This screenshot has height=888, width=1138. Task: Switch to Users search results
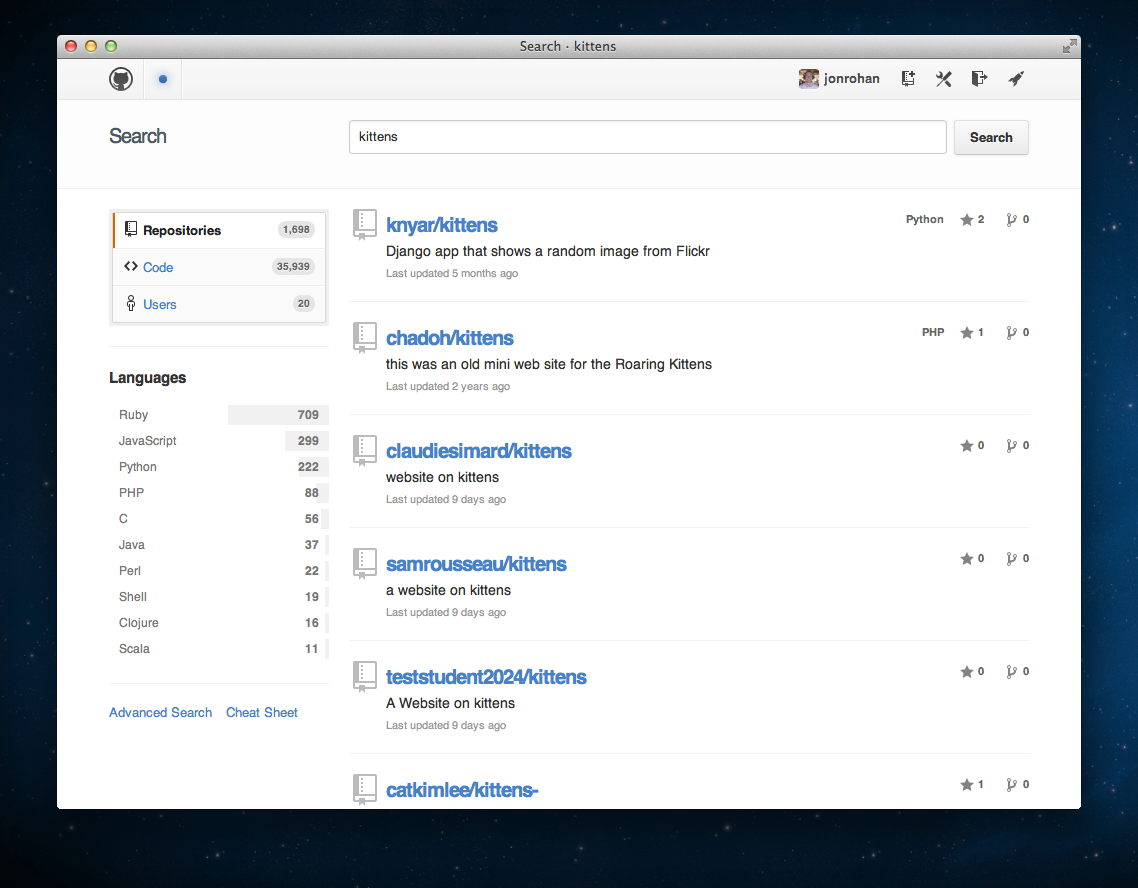point(159,304)
